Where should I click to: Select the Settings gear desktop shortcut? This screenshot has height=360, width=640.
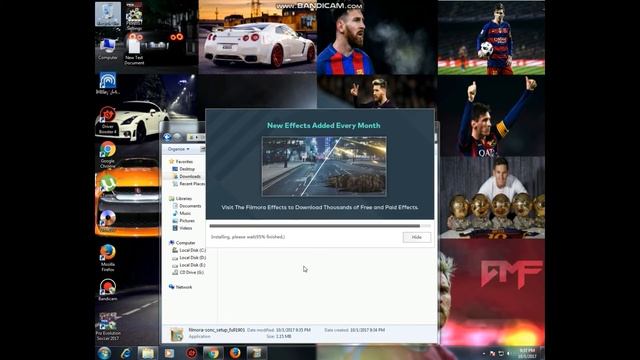coord(134,17)
